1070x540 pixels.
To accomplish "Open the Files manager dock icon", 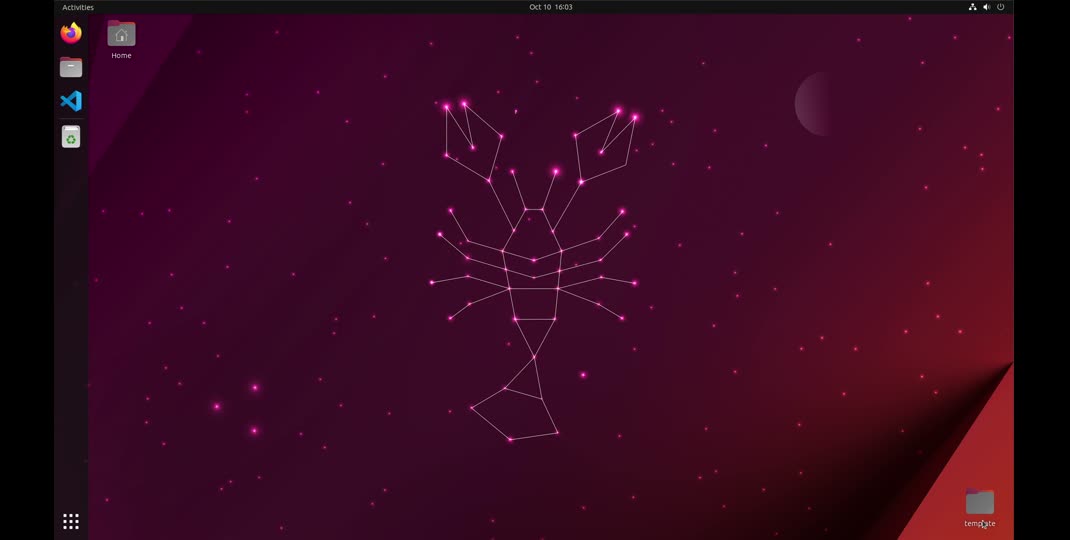I will tap(71, 67).
